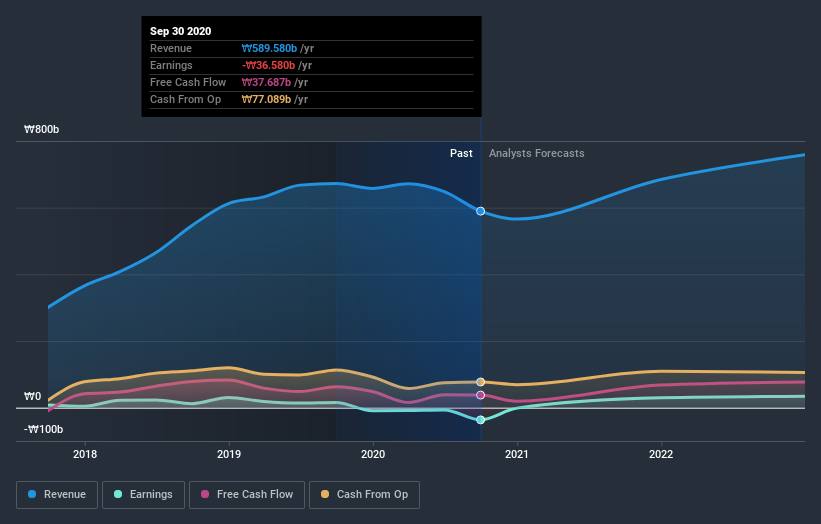
Task: Click the 2019 x-axis label
Action: point(229,454)
